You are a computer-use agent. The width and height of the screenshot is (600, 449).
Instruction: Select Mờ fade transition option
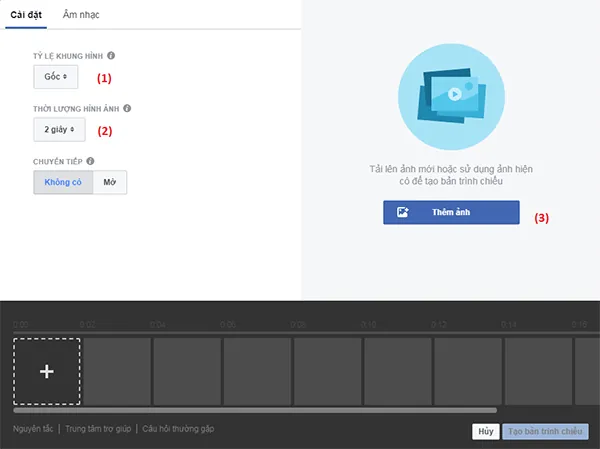point(110,182)
